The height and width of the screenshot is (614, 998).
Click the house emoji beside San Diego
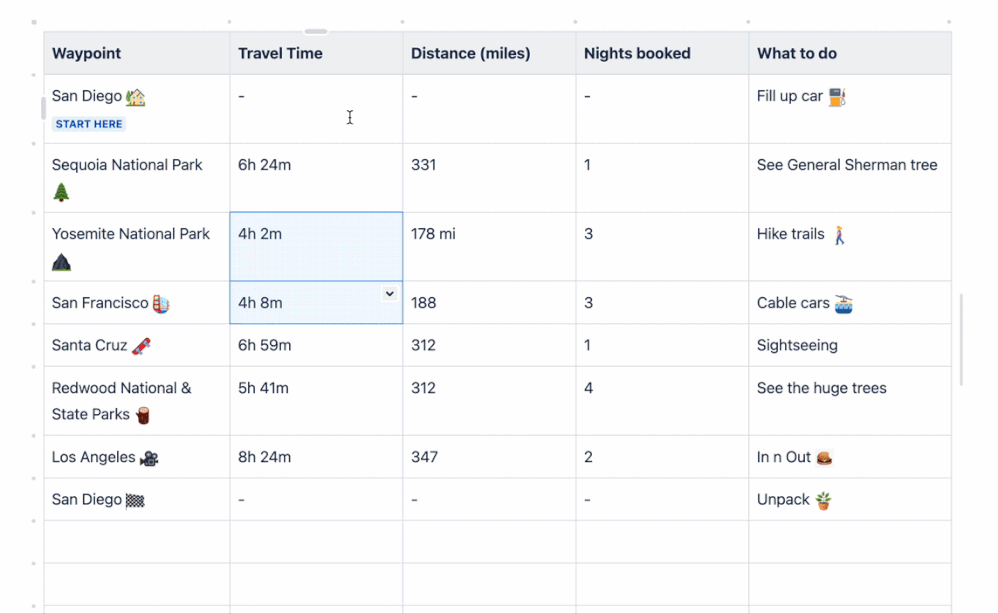click(x=136, y=97)
